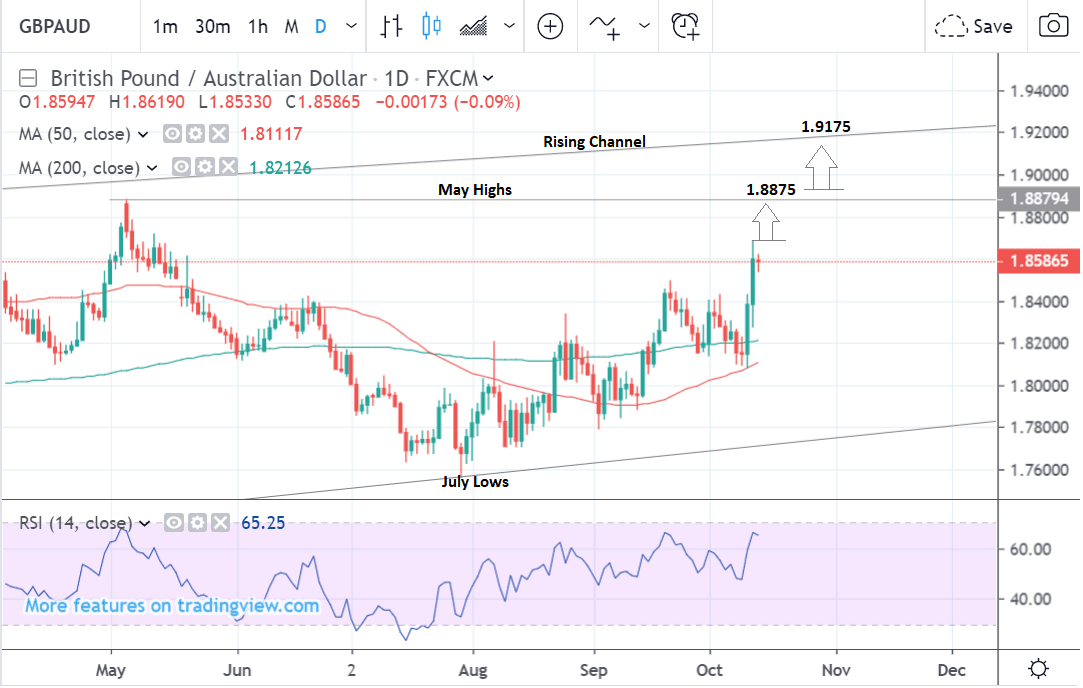Open the chart style dropdown chevron
The height and width of the screenshot is (688, 1083).
coord(510,27)
